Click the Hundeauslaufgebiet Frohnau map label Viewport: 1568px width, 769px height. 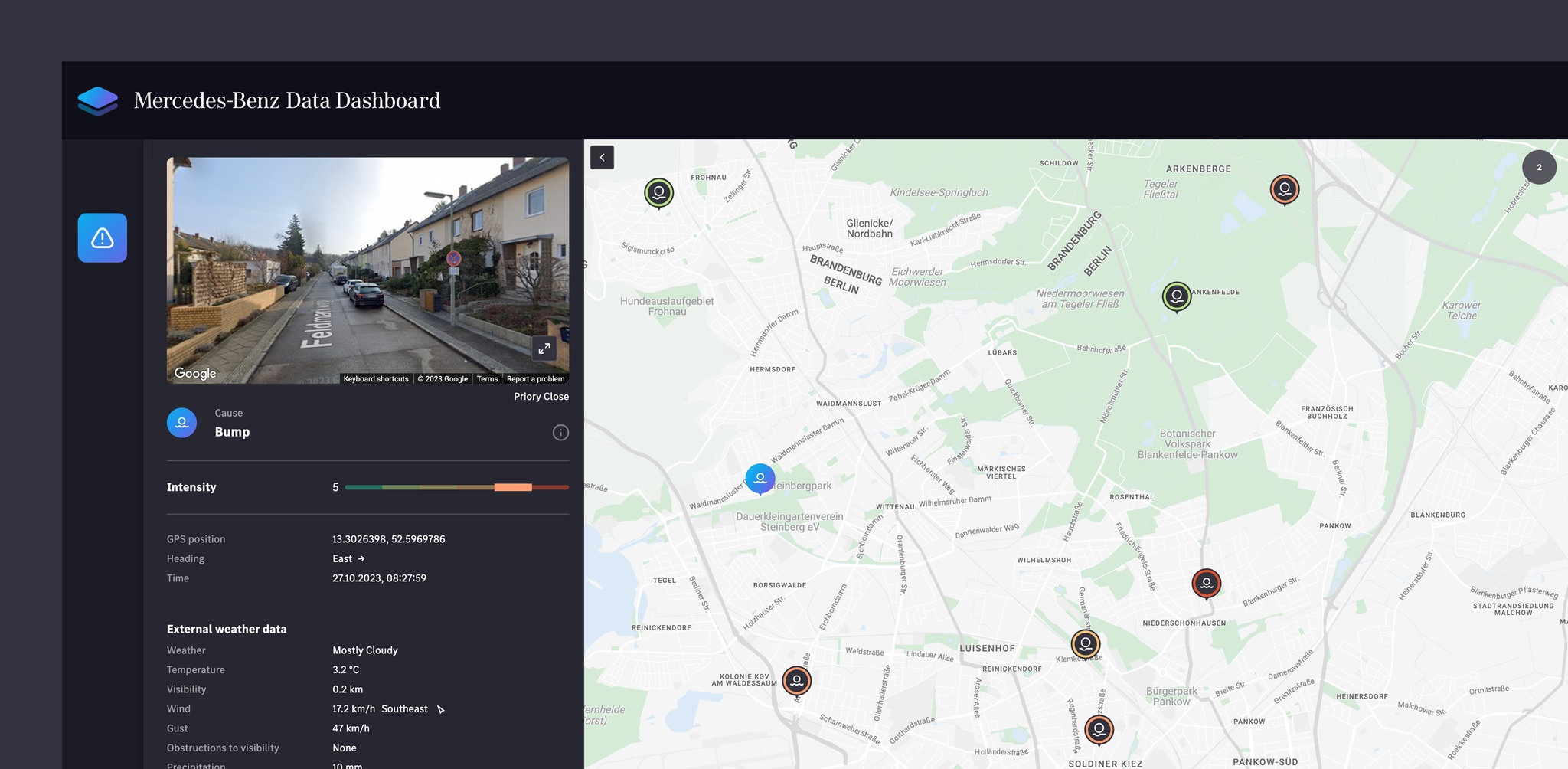point(667,306)
